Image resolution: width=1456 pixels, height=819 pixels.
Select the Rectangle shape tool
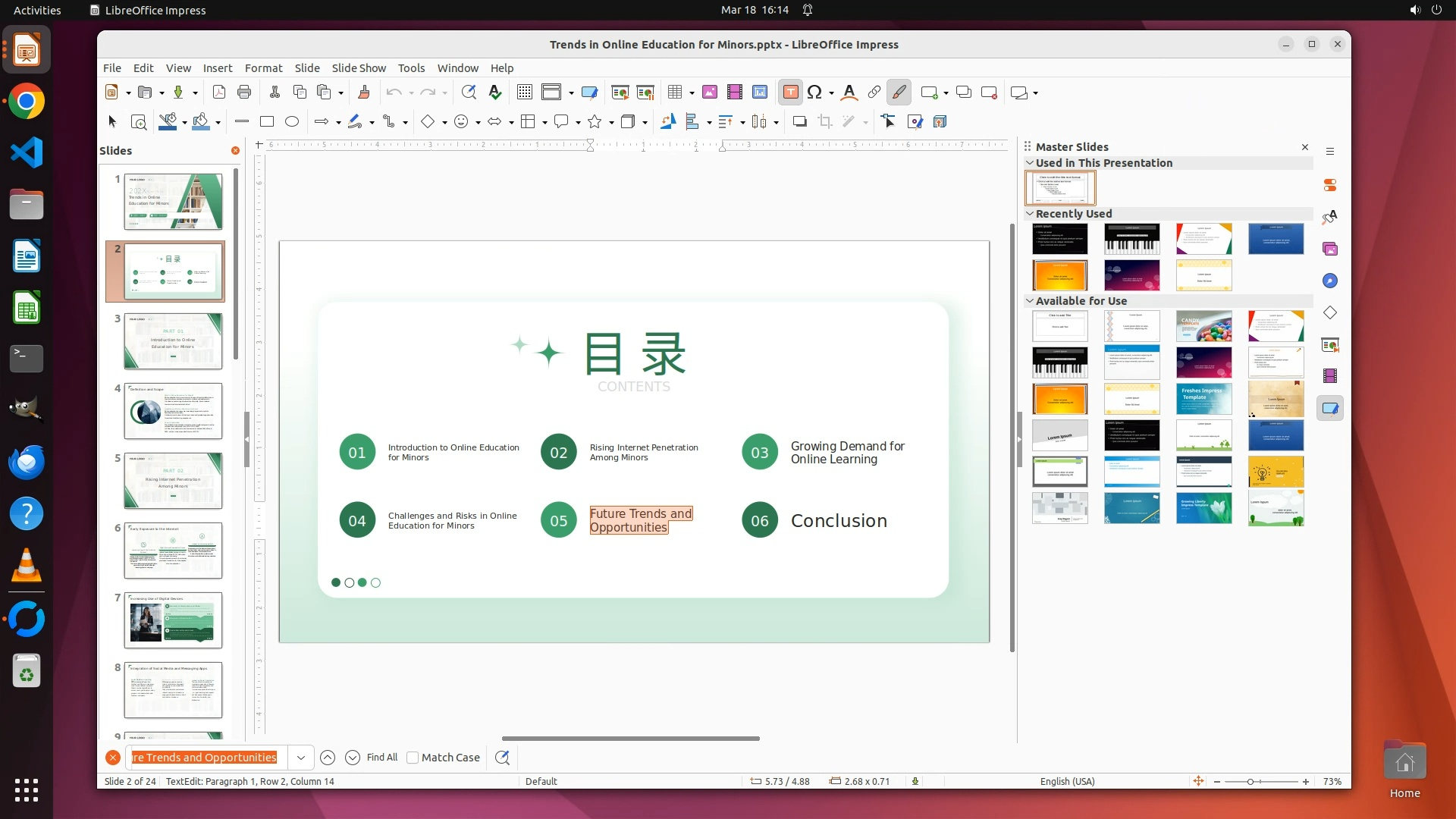(266, 121)
